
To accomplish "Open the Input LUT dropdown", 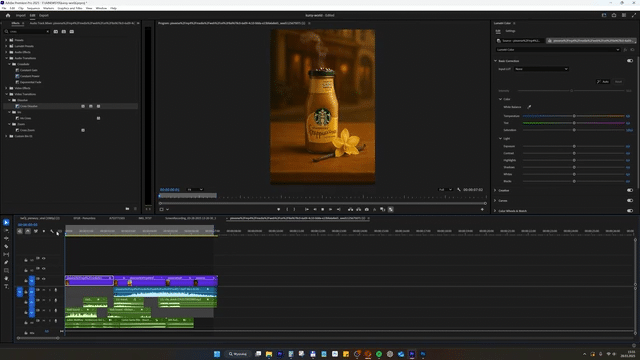I will tap(541, 69).
